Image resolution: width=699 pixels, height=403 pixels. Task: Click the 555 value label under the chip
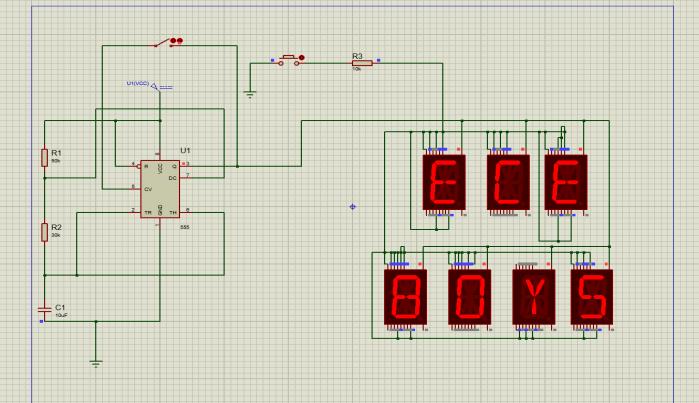pyautogui.click(x=185, y=227)
